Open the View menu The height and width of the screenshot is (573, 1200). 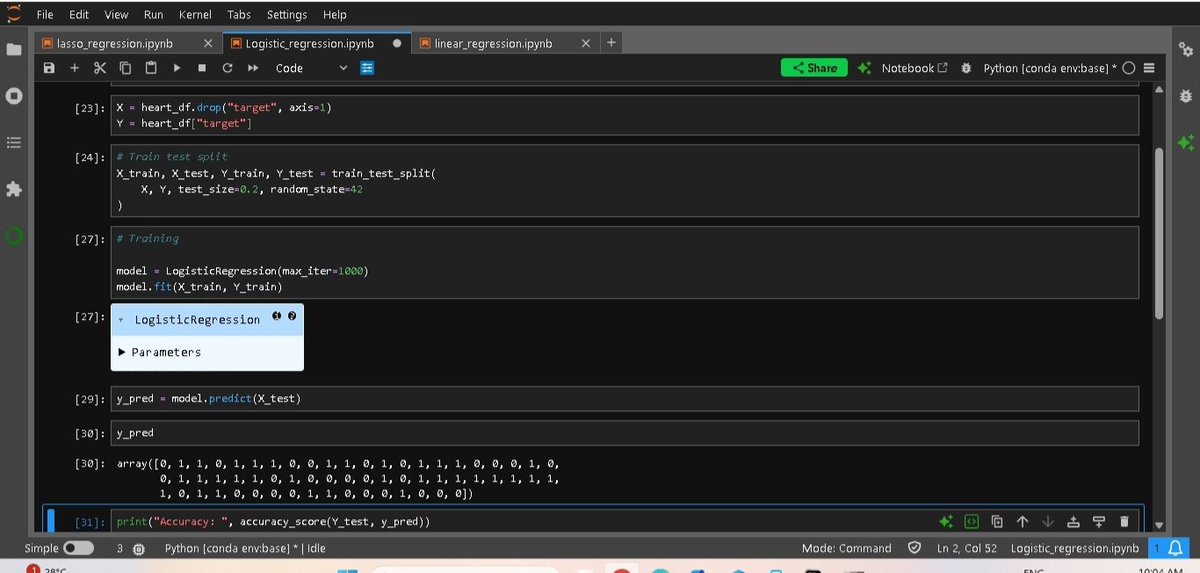coord(116,14)
